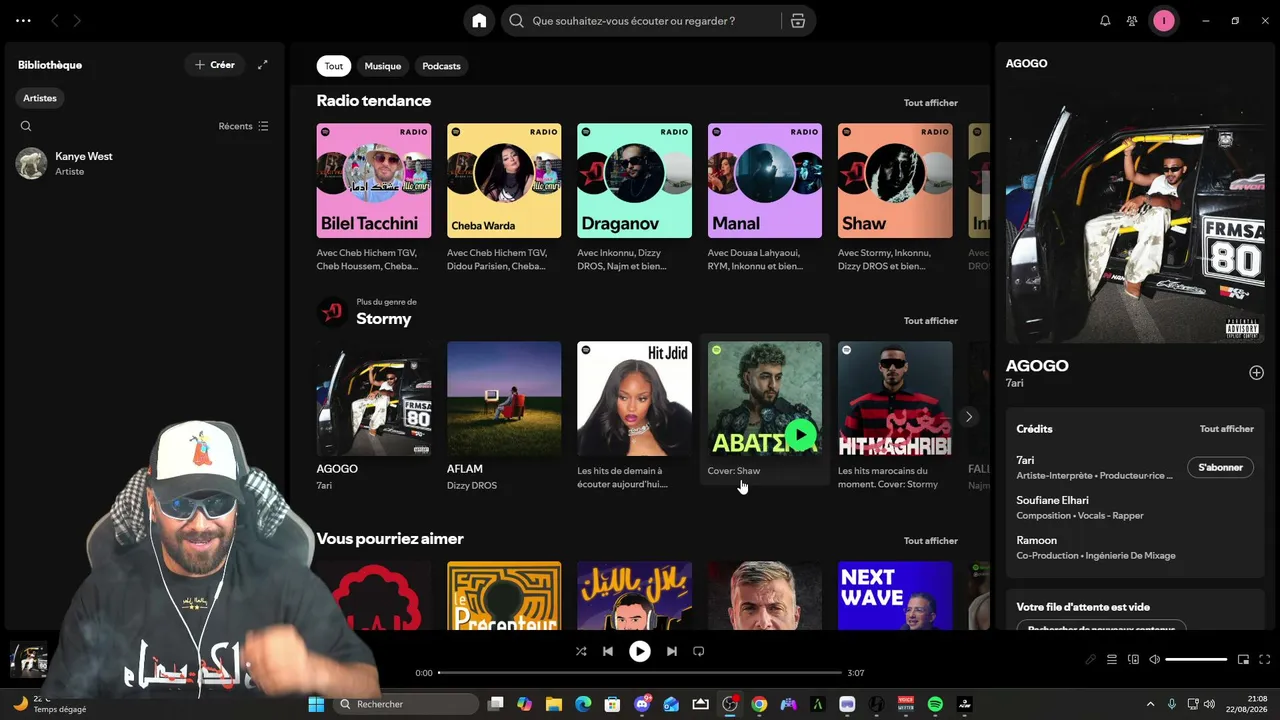Open the mini player
1280x720 pixels.
pos(1243,660)
